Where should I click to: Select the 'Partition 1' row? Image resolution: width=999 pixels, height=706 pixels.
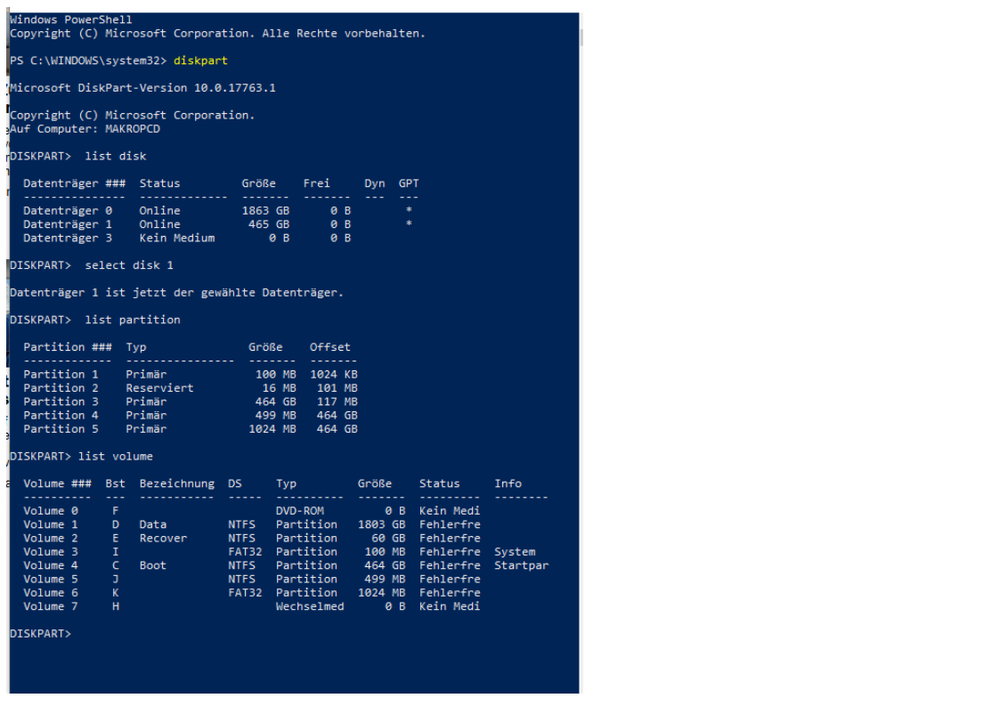tap(61, 374)
